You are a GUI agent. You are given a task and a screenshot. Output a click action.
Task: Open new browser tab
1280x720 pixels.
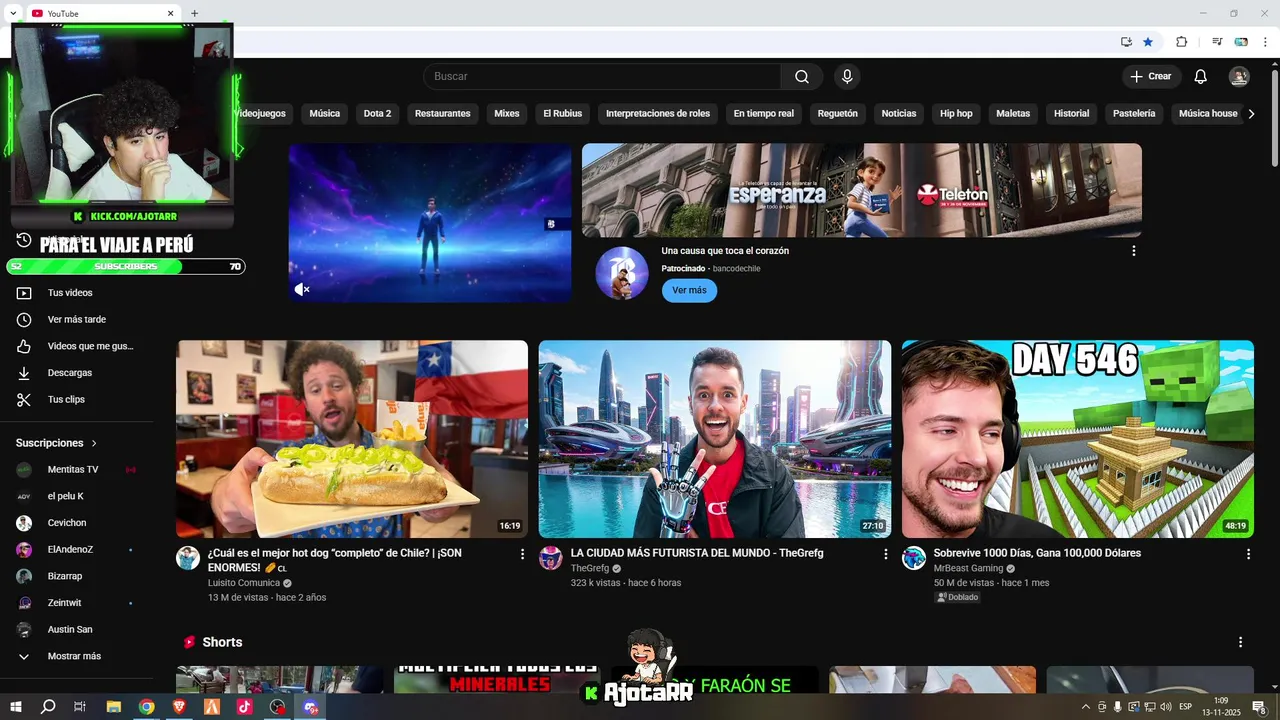(194, 14)
